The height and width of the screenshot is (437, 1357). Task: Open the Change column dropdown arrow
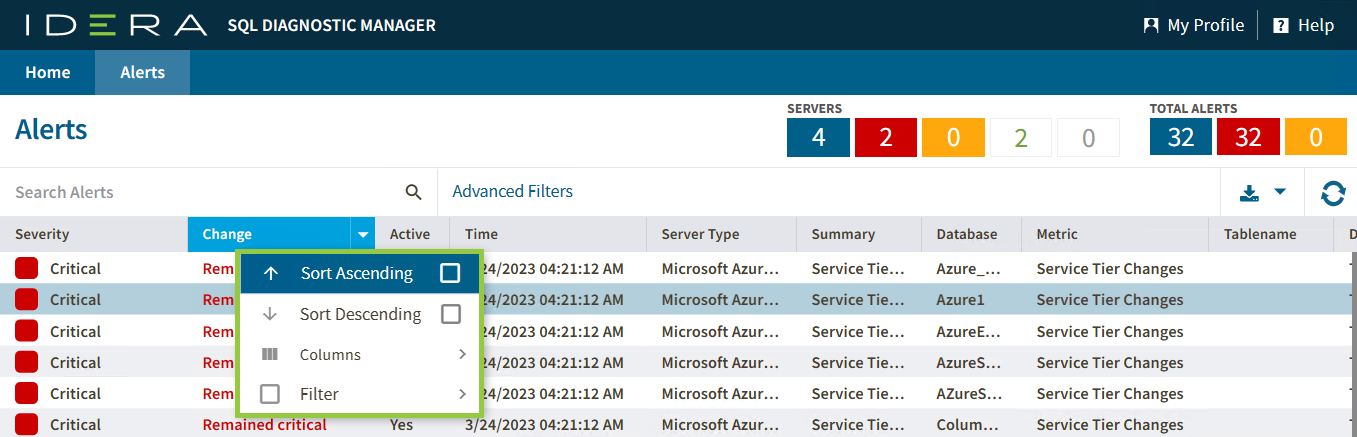[x=362, y=235]
